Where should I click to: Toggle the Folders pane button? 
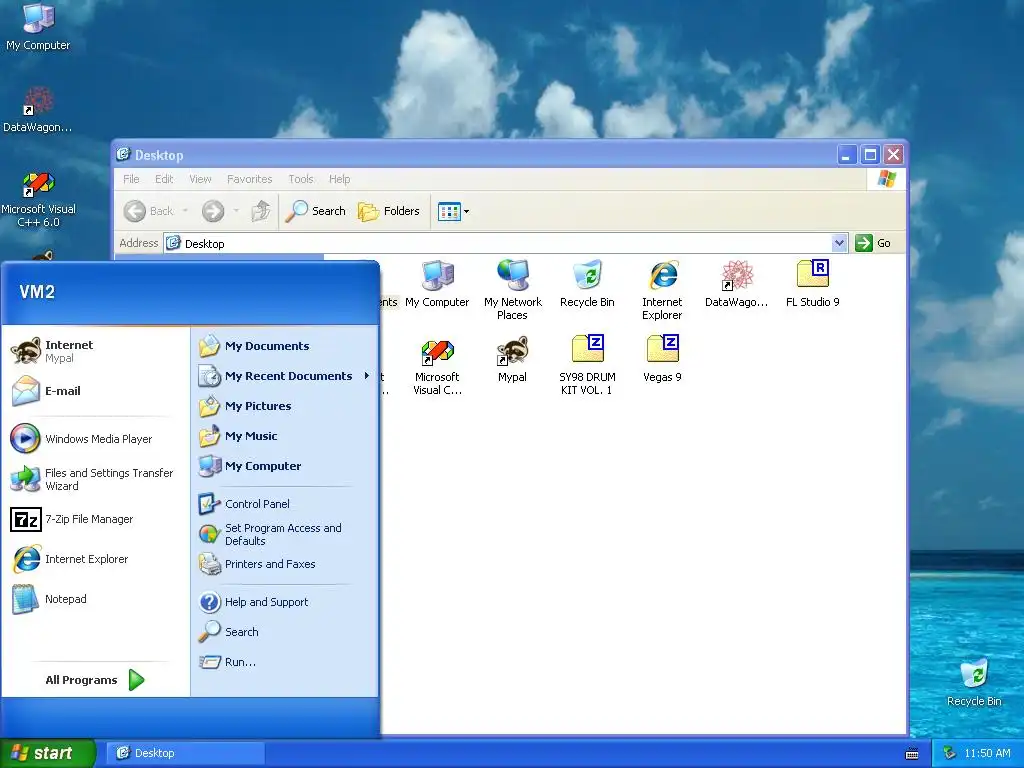tap(389, 211)
